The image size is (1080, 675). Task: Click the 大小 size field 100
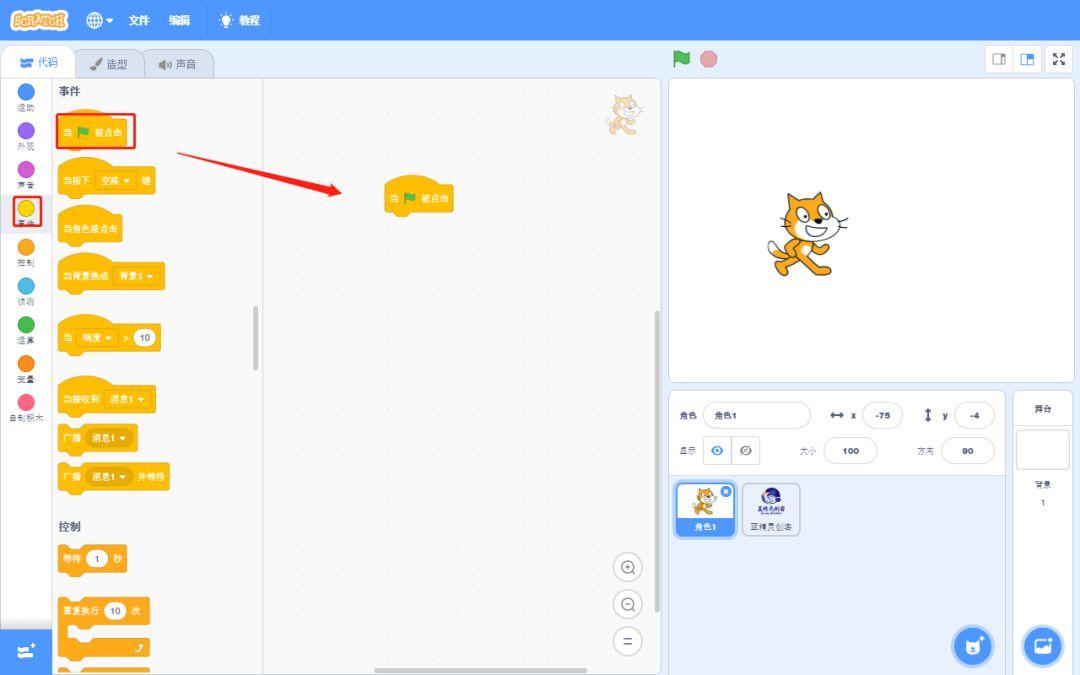(851, 450)
